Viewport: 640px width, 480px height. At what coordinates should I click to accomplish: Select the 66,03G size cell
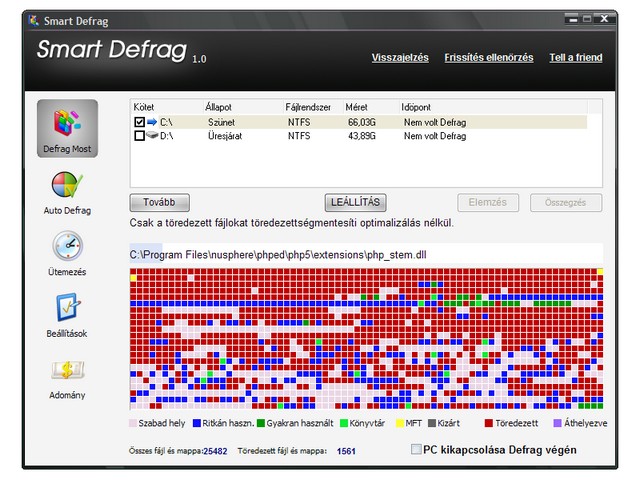[362, 122]
